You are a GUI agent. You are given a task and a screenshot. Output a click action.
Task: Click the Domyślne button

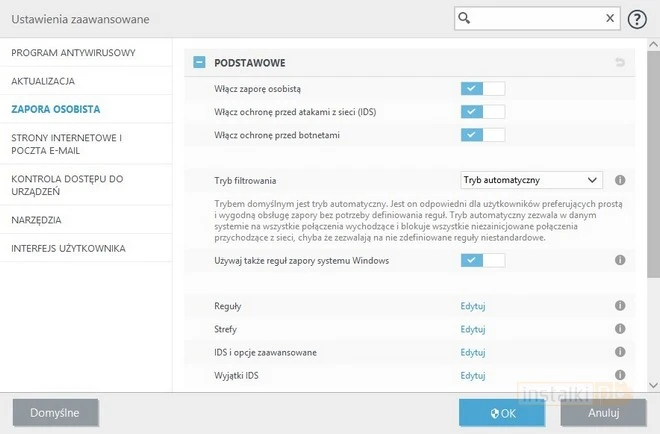[55, 411]
